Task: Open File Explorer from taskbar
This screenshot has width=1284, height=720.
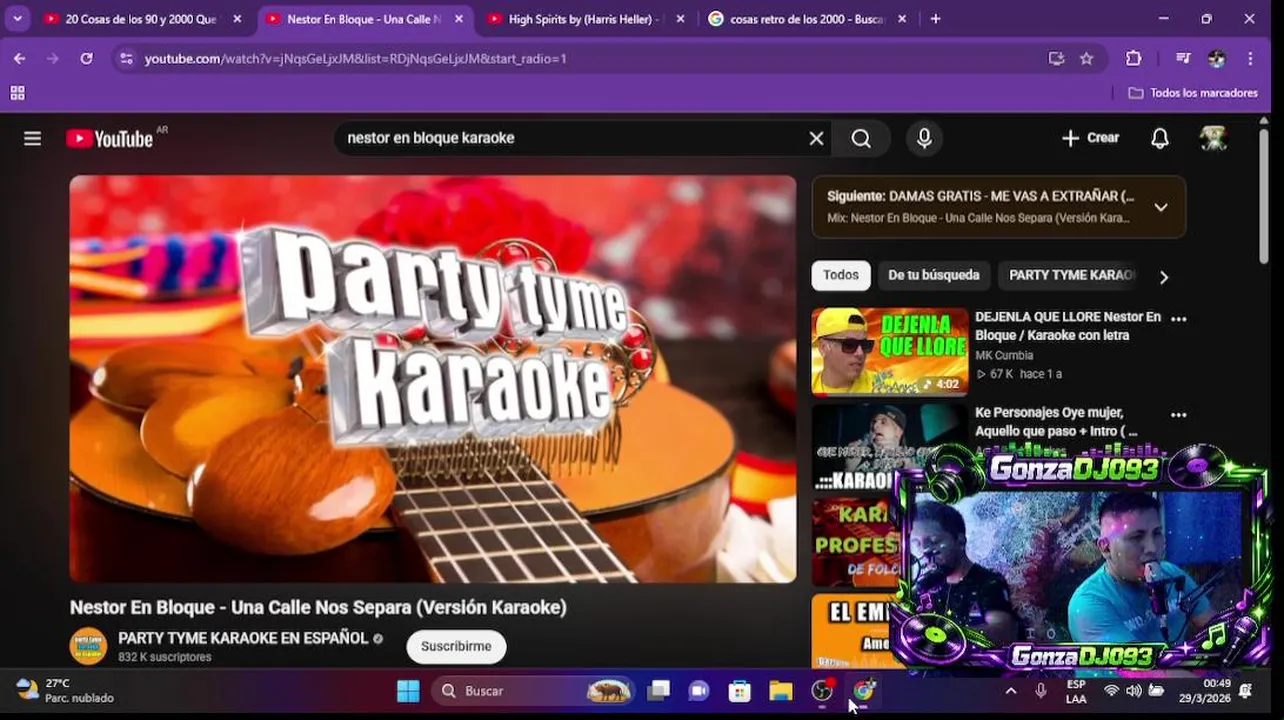Action: [781, 691]
